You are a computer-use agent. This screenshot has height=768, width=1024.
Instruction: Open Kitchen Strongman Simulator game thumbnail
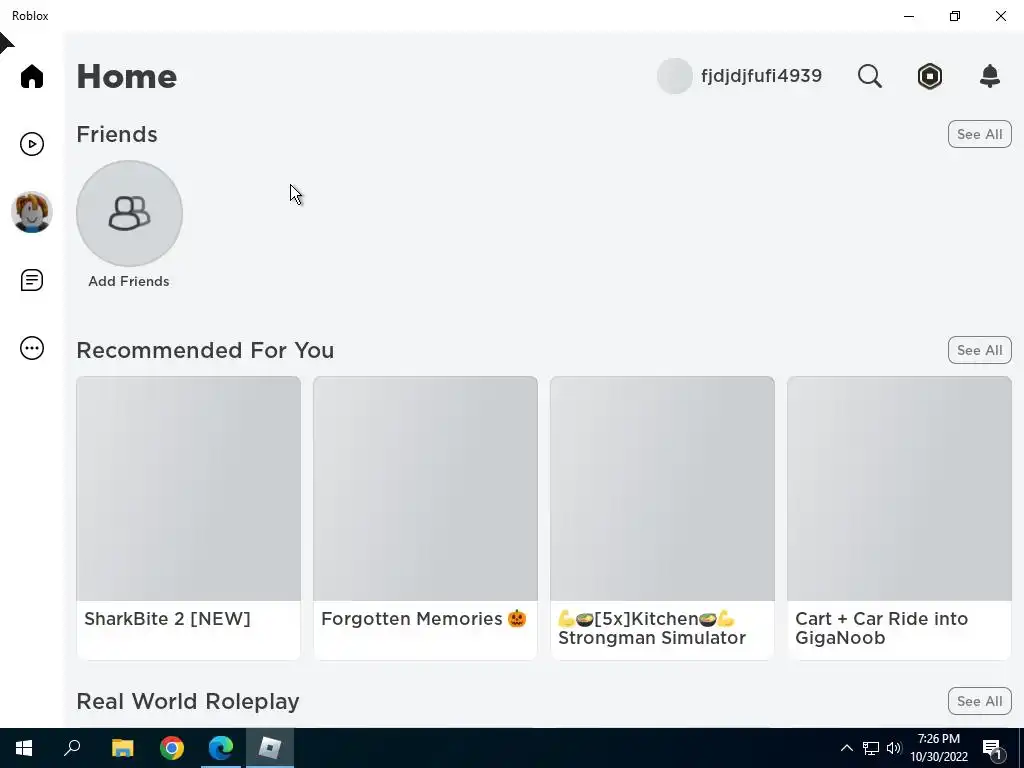point(662,488)
